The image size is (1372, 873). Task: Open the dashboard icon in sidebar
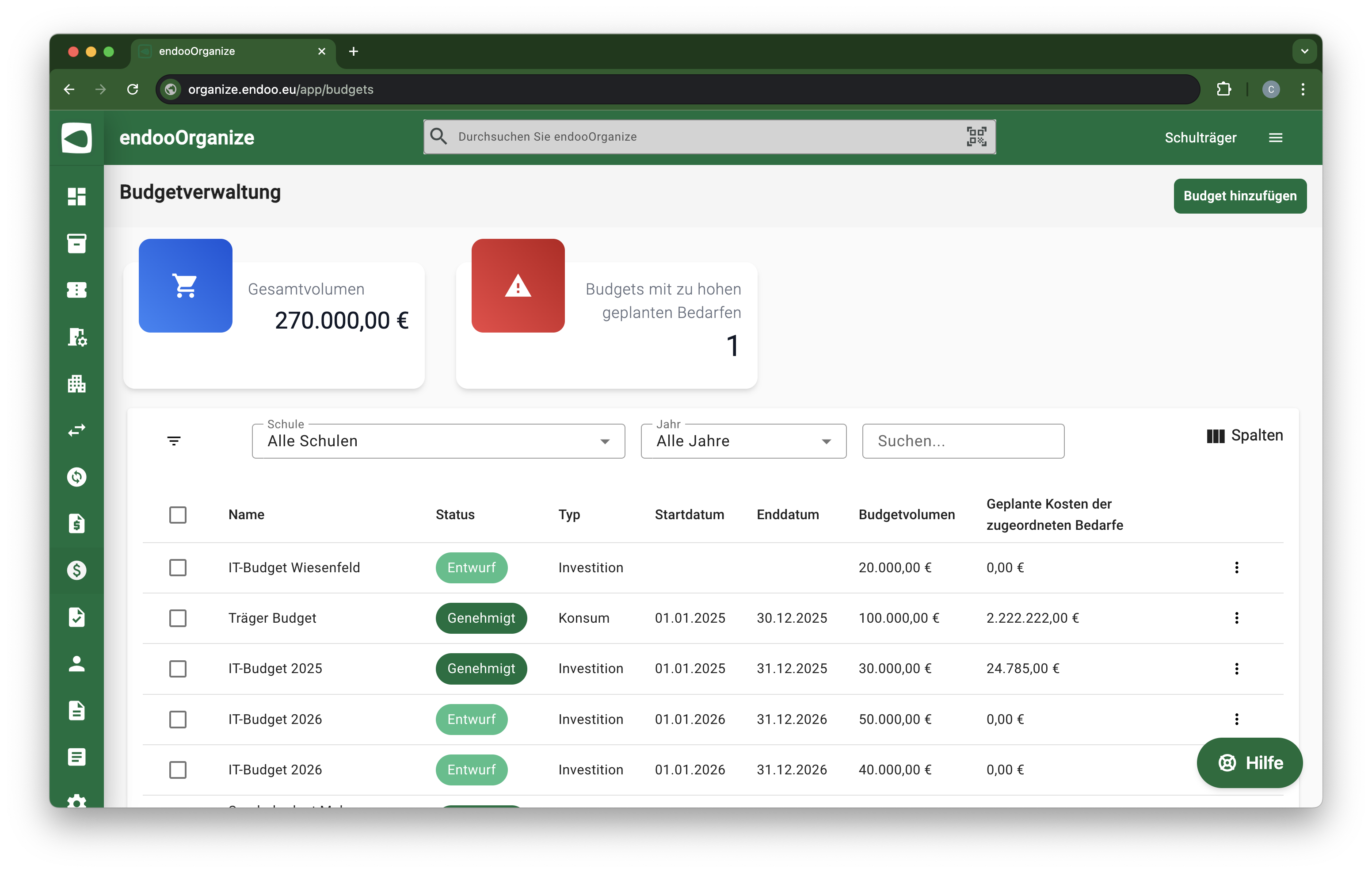tap(76, 197)
